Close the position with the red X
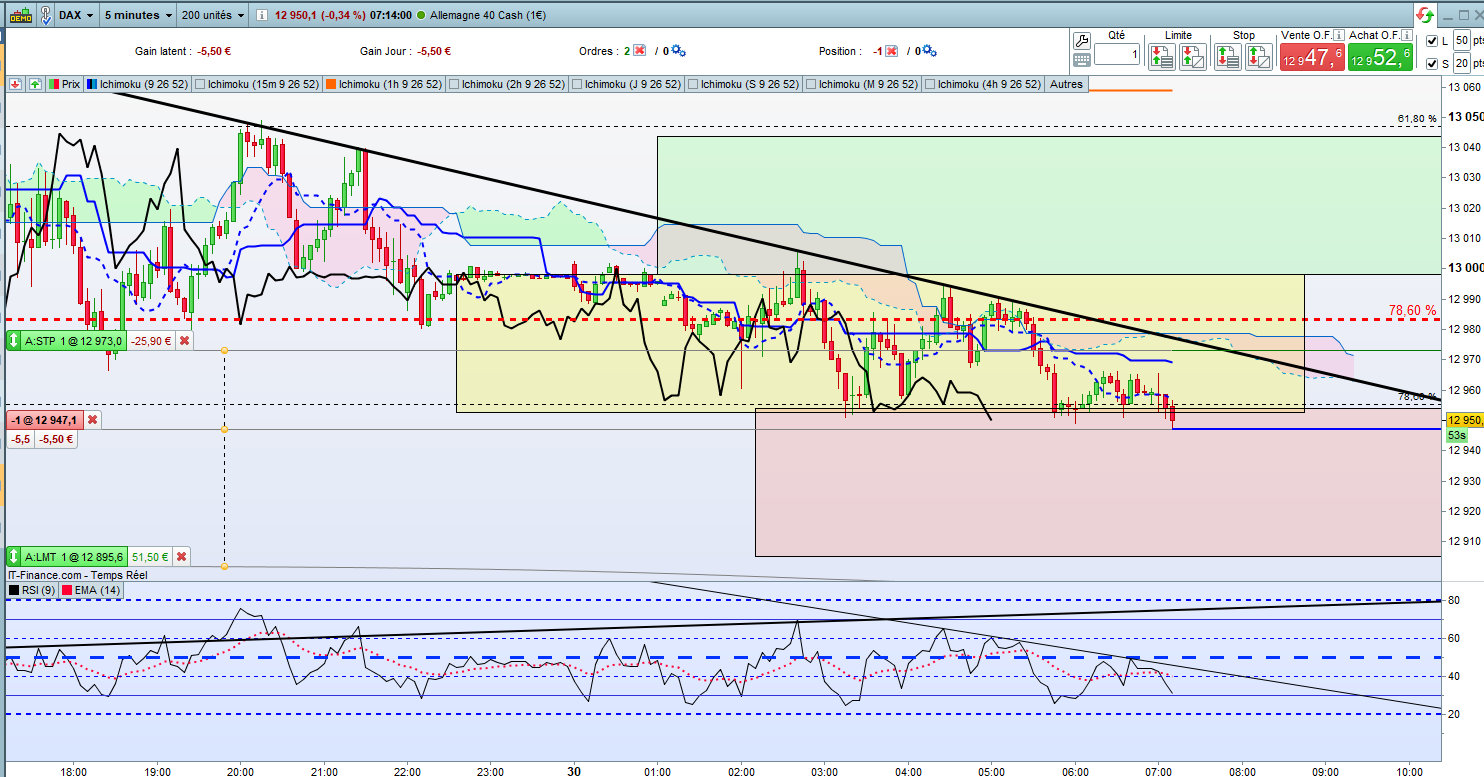The image size is (1484, 777). pos(891,51)
